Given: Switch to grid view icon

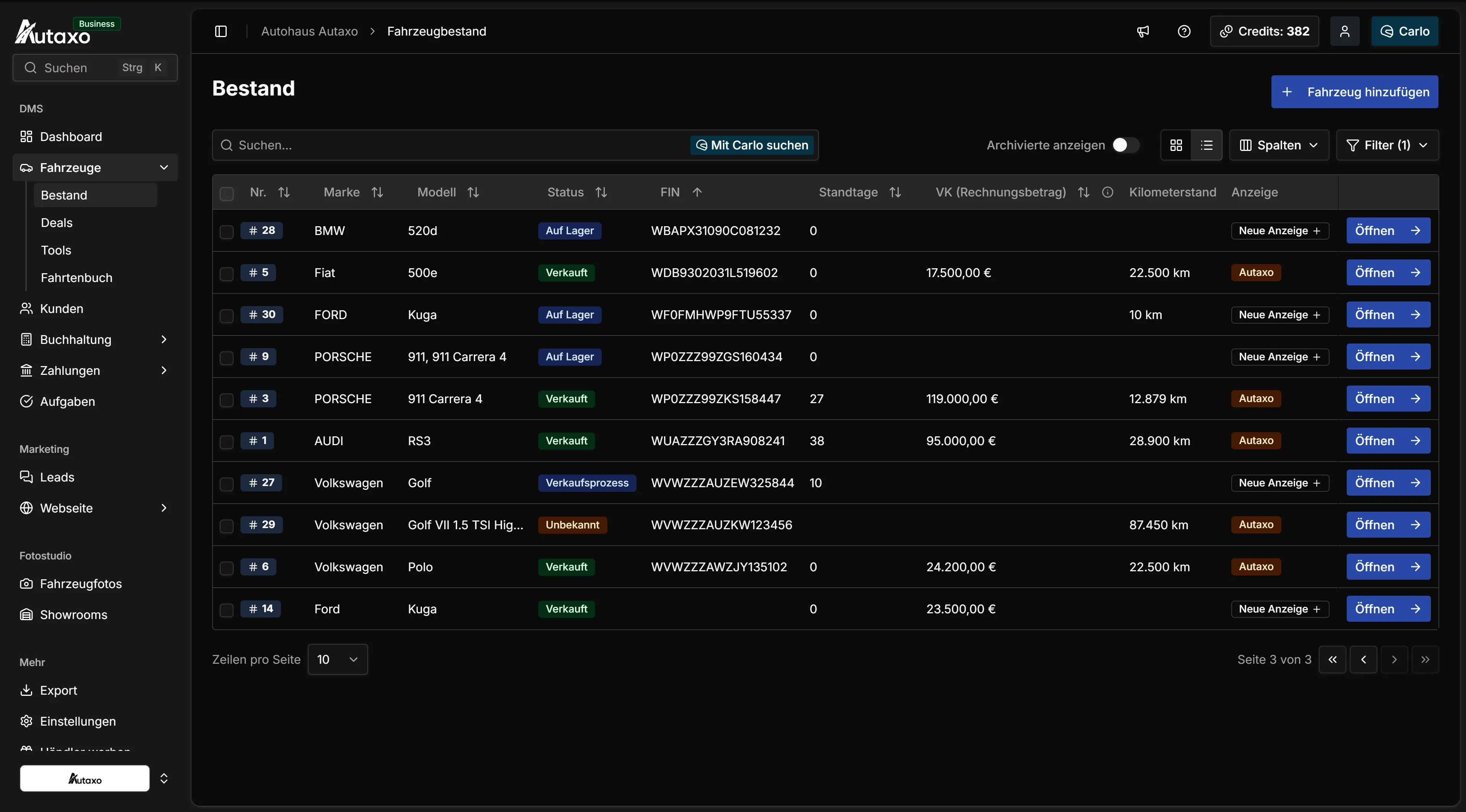Looking at the screenshot, I should [1176, 145].
